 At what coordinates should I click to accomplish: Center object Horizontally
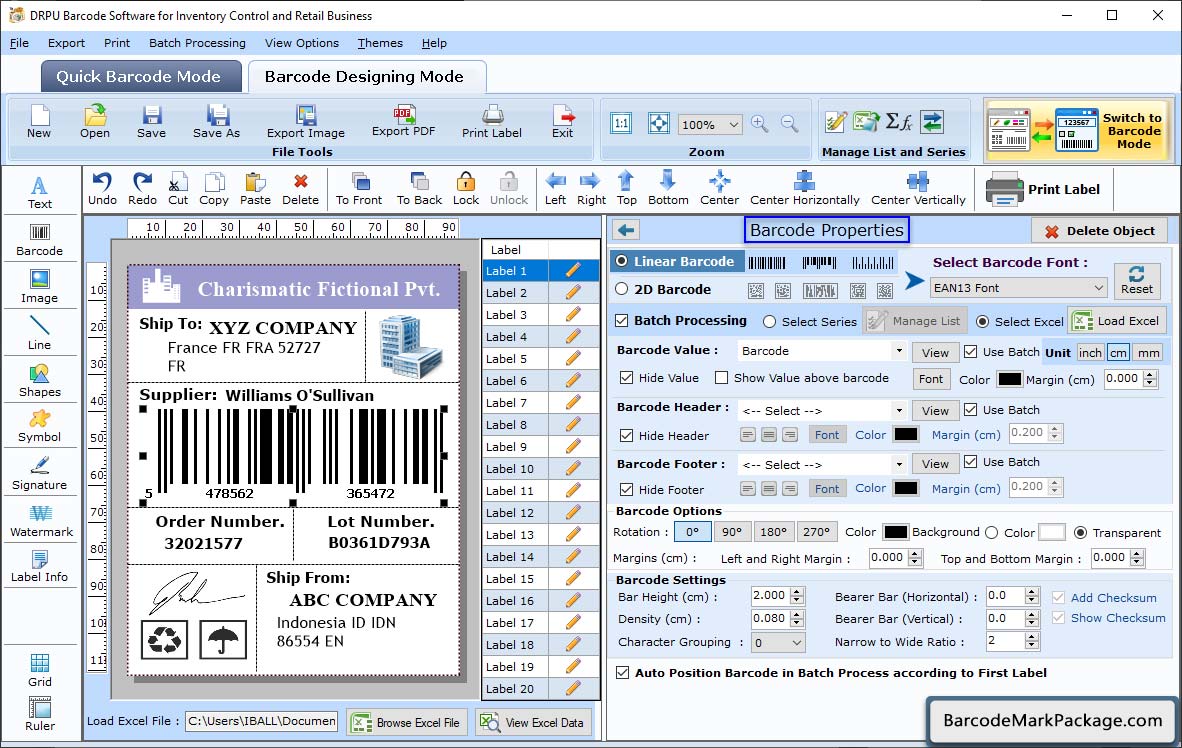[804, 189]
